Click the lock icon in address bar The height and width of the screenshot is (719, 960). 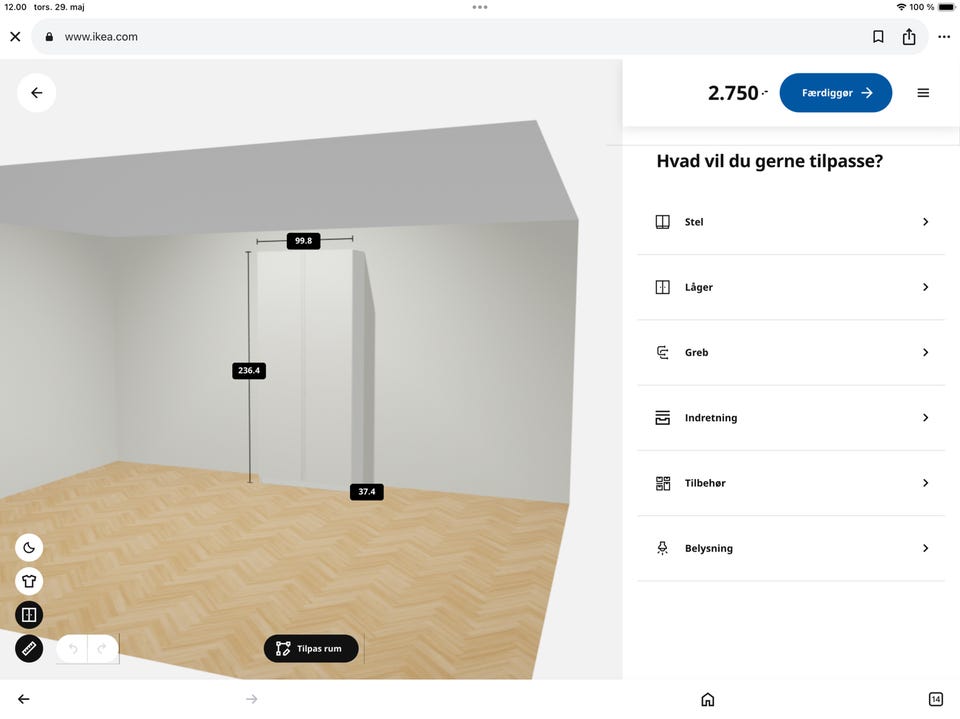[x=50, y=37]
